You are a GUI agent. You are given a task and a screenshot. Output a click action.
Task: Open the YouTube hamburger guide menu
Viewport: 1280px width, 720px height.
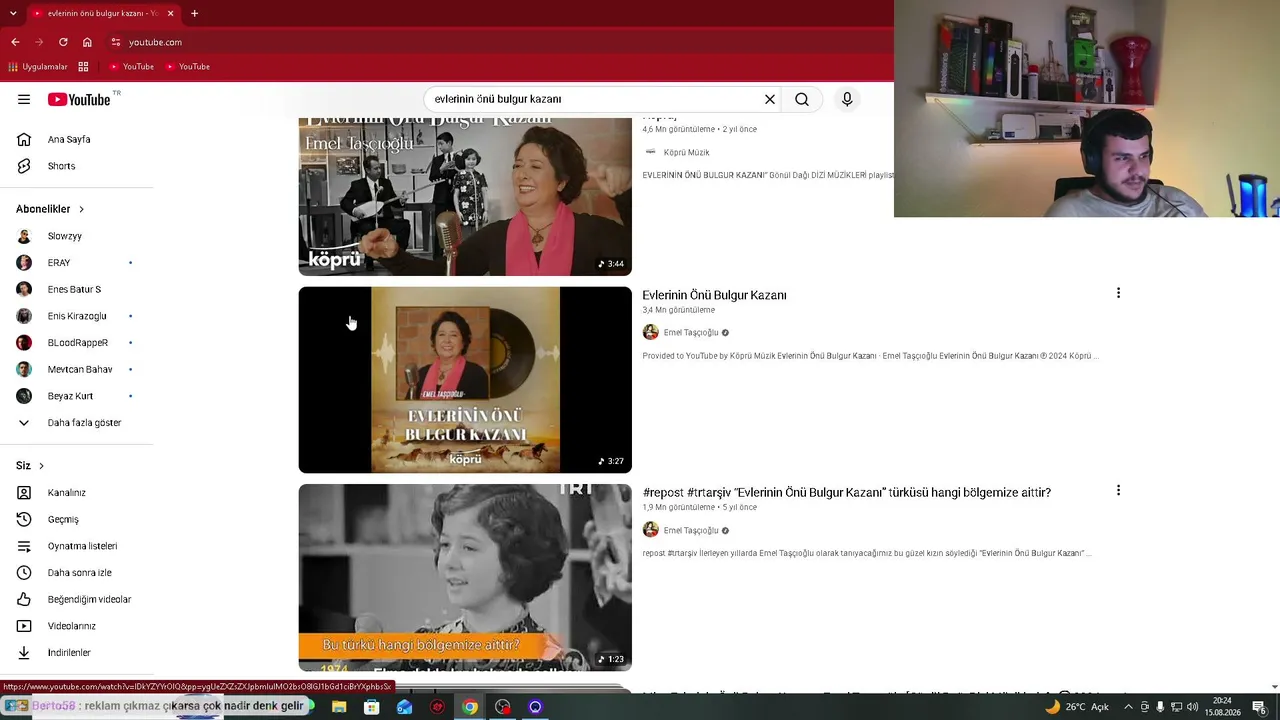click(x=24, y=99)
